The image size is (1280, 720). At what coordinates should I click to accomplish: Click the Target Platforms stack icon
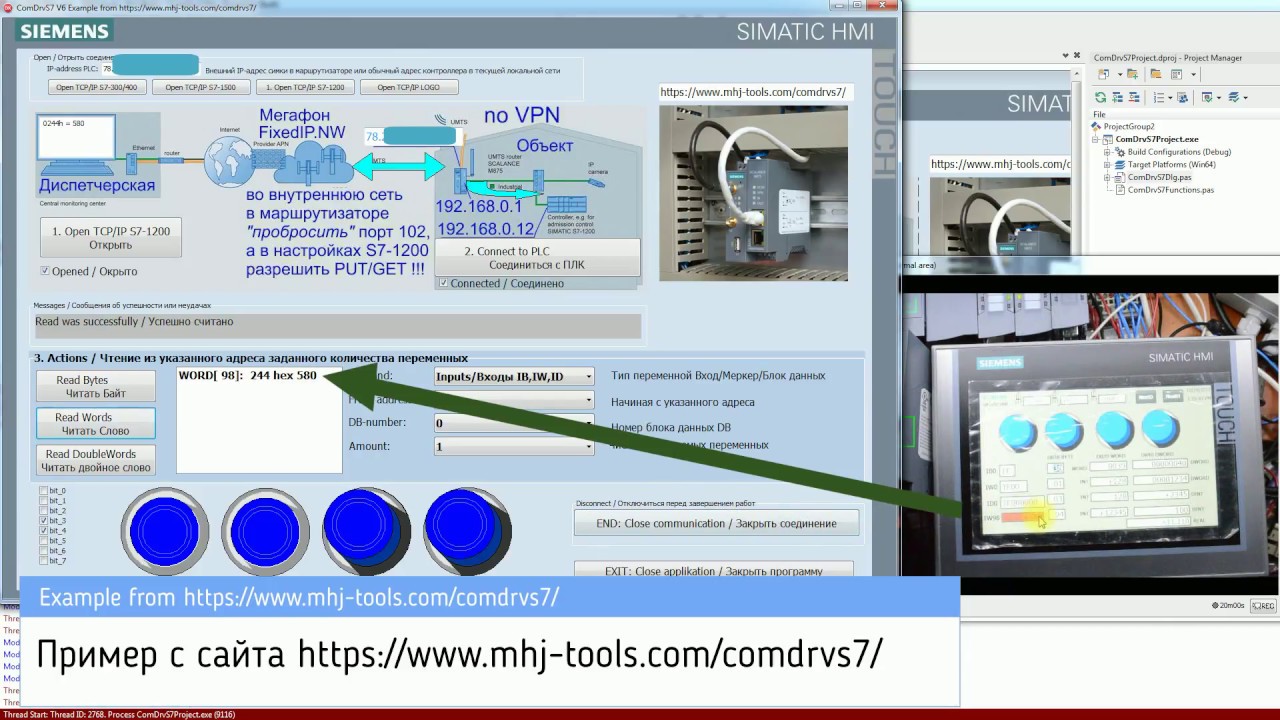1121,165
